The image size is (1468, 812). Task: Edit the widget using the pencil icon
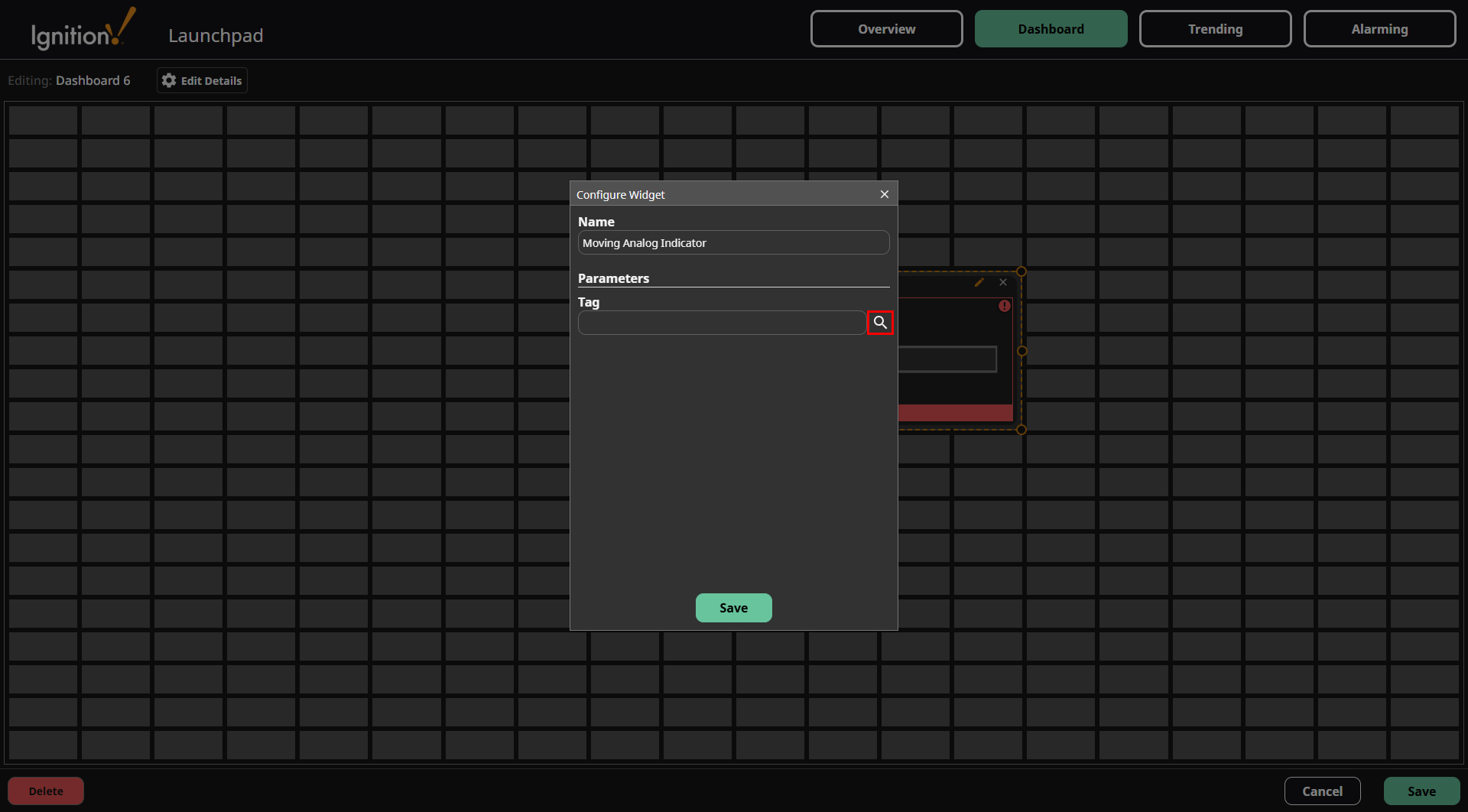pos(979,282)
